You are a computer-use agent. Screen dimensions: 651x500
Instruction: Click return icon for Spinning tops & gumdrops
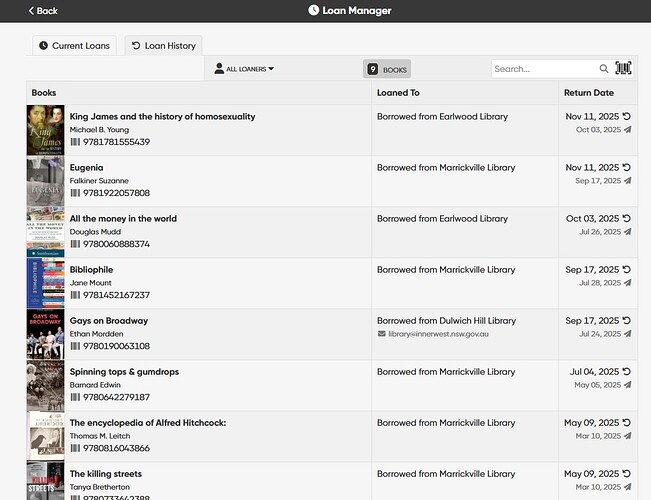(627, 372)
